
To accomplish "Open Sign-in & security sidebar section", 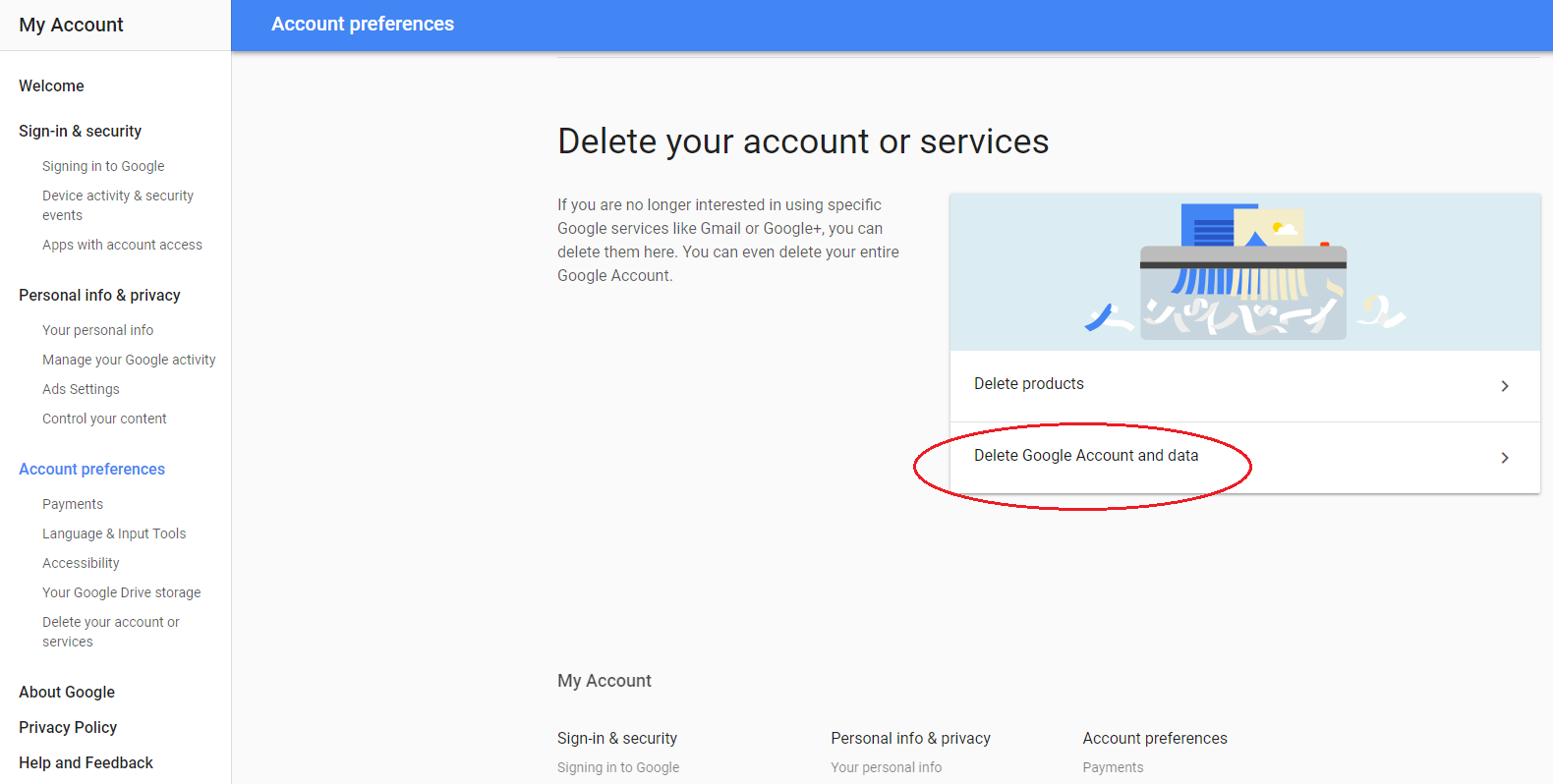I will click(x=80, y=132).
